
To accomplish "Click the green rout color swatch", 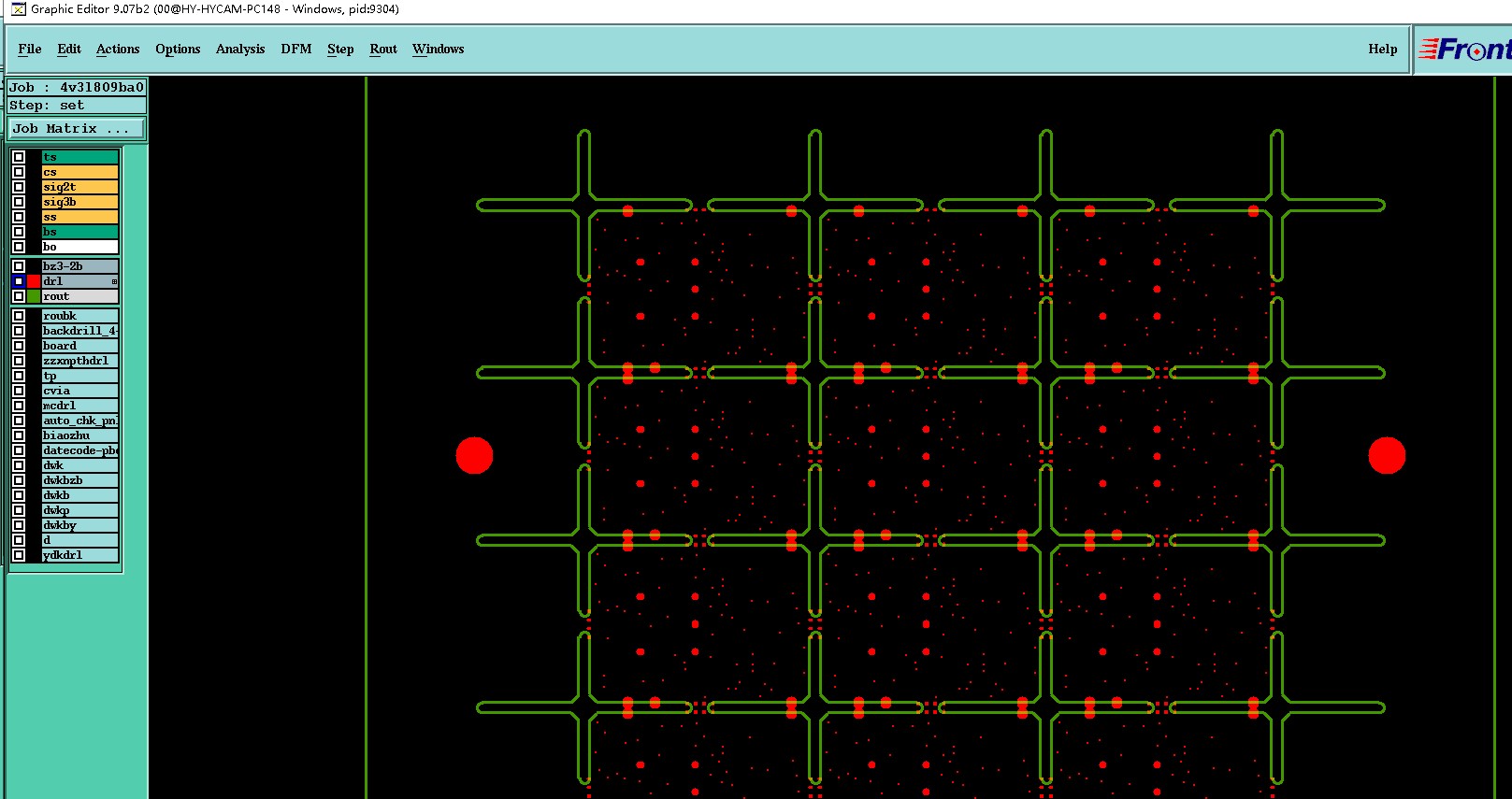I will tap(34, 296).
